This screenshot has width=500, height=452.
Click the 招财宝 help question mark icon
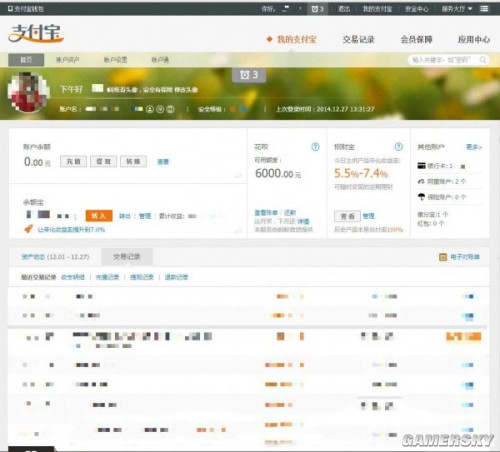click(x=398, y=147)
